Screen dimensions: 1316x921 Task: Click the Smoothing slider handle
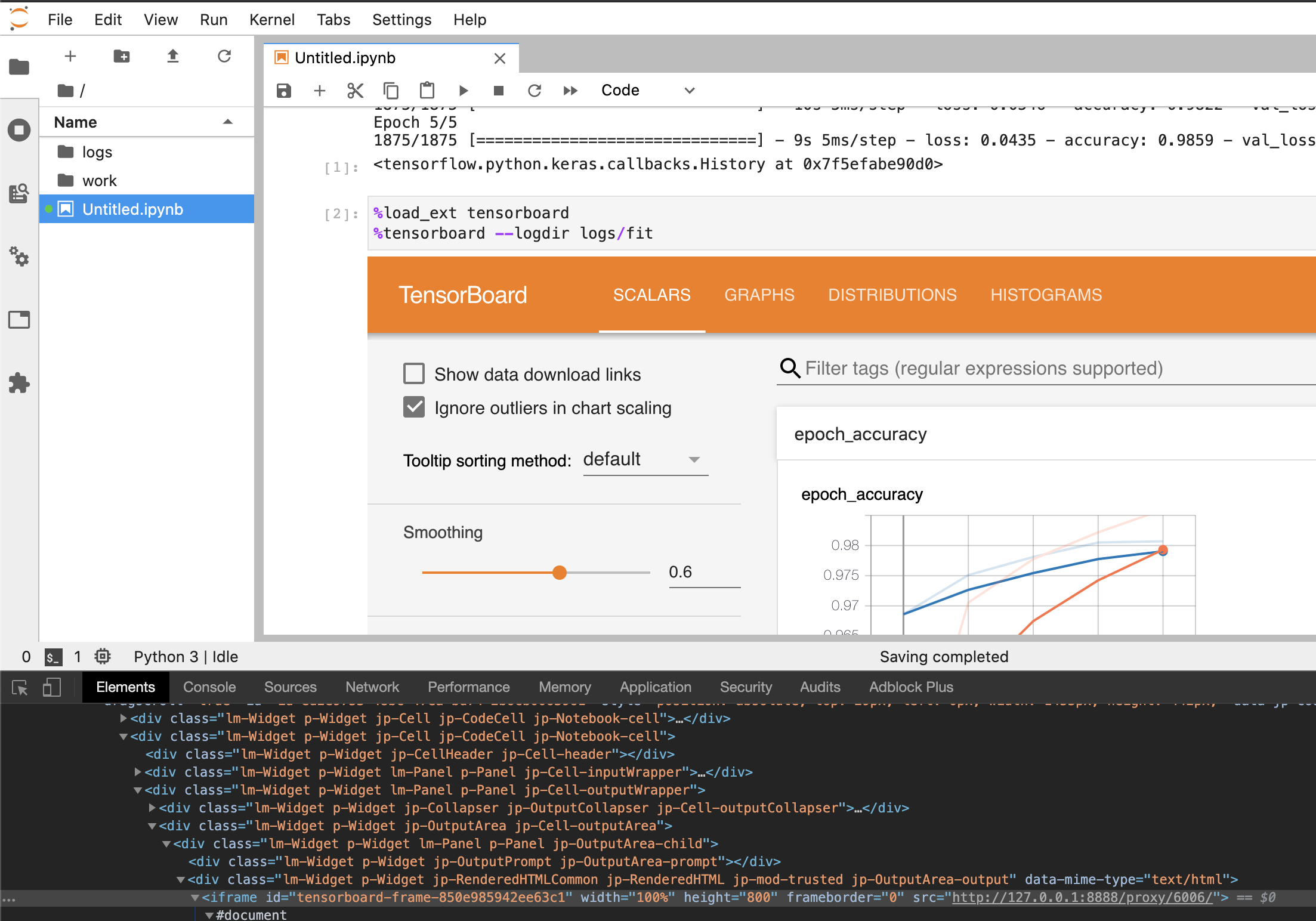[x=559, y=573]
